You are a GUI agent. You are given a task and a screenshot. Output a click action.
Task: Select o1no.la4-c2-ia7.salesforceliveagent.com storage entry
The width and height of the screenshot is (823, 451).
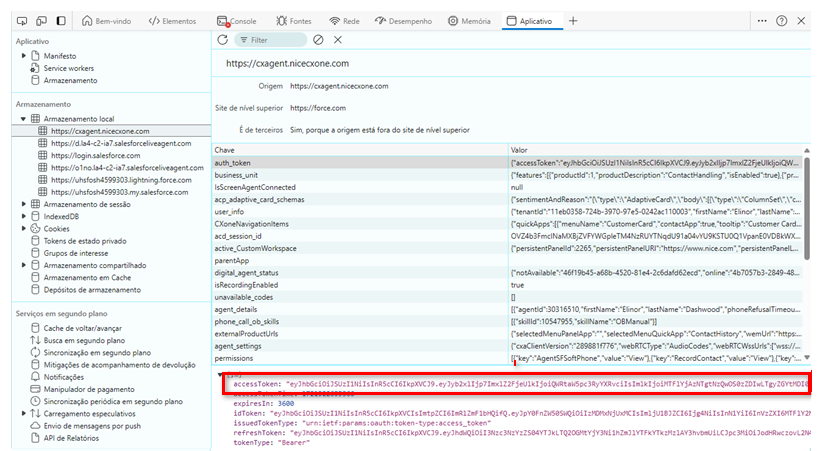[127, 167]
